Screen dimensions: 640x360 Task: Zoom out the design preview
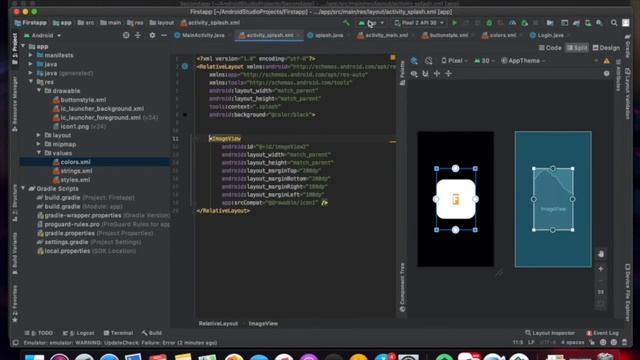click(x=601, y=281)
